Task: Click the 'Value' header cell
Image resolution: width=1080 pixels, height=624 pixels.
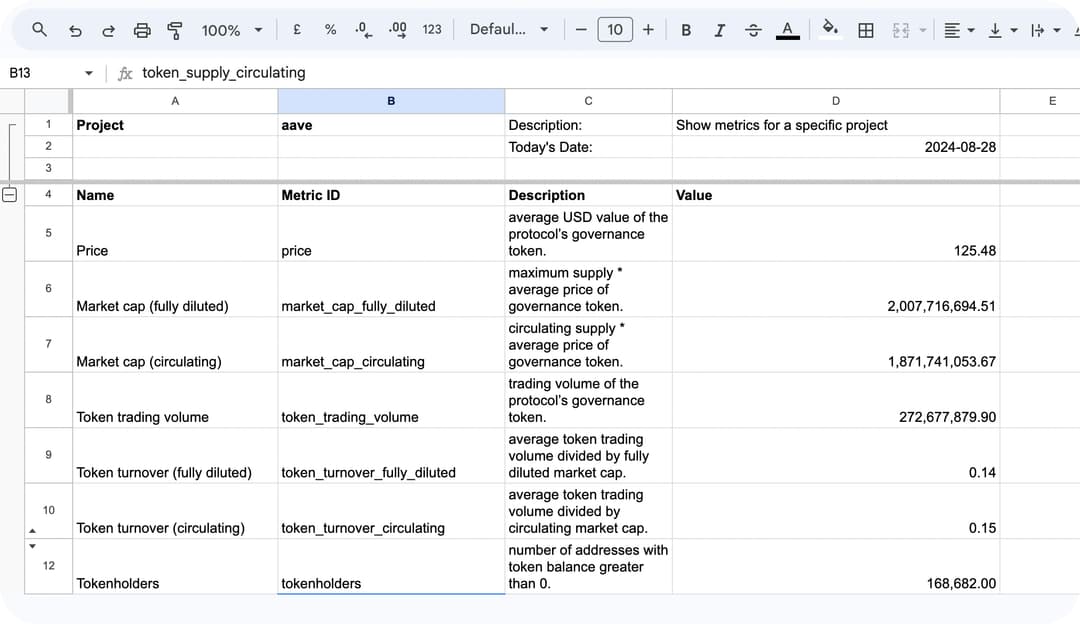Action: pos(835,195)
